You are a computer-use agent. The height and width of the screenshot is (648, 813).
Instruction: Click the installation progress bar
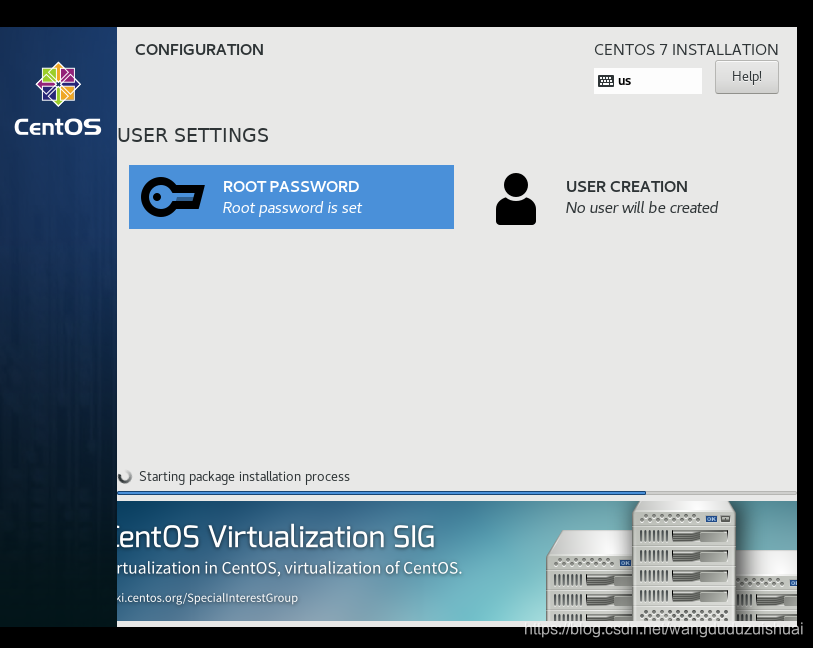point(456,492)
